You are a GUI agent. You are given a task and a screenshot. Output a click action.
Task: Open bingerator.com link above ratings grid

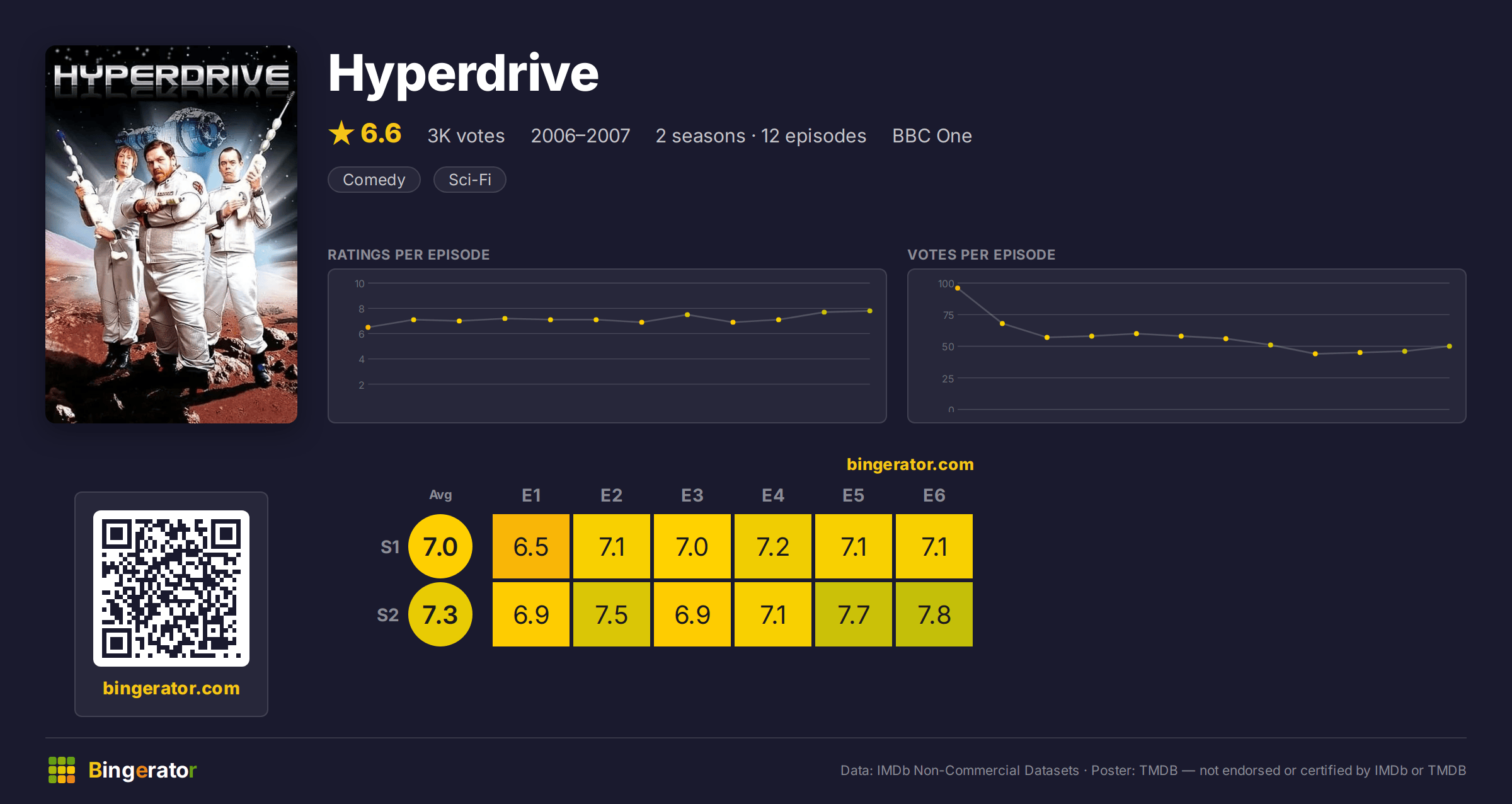pyautogui.click(x=910, y=464)
